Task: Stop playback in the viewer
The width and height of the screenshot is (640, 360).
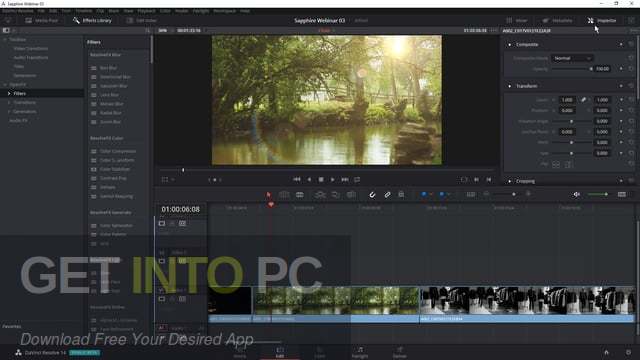Action: (321, 179)
